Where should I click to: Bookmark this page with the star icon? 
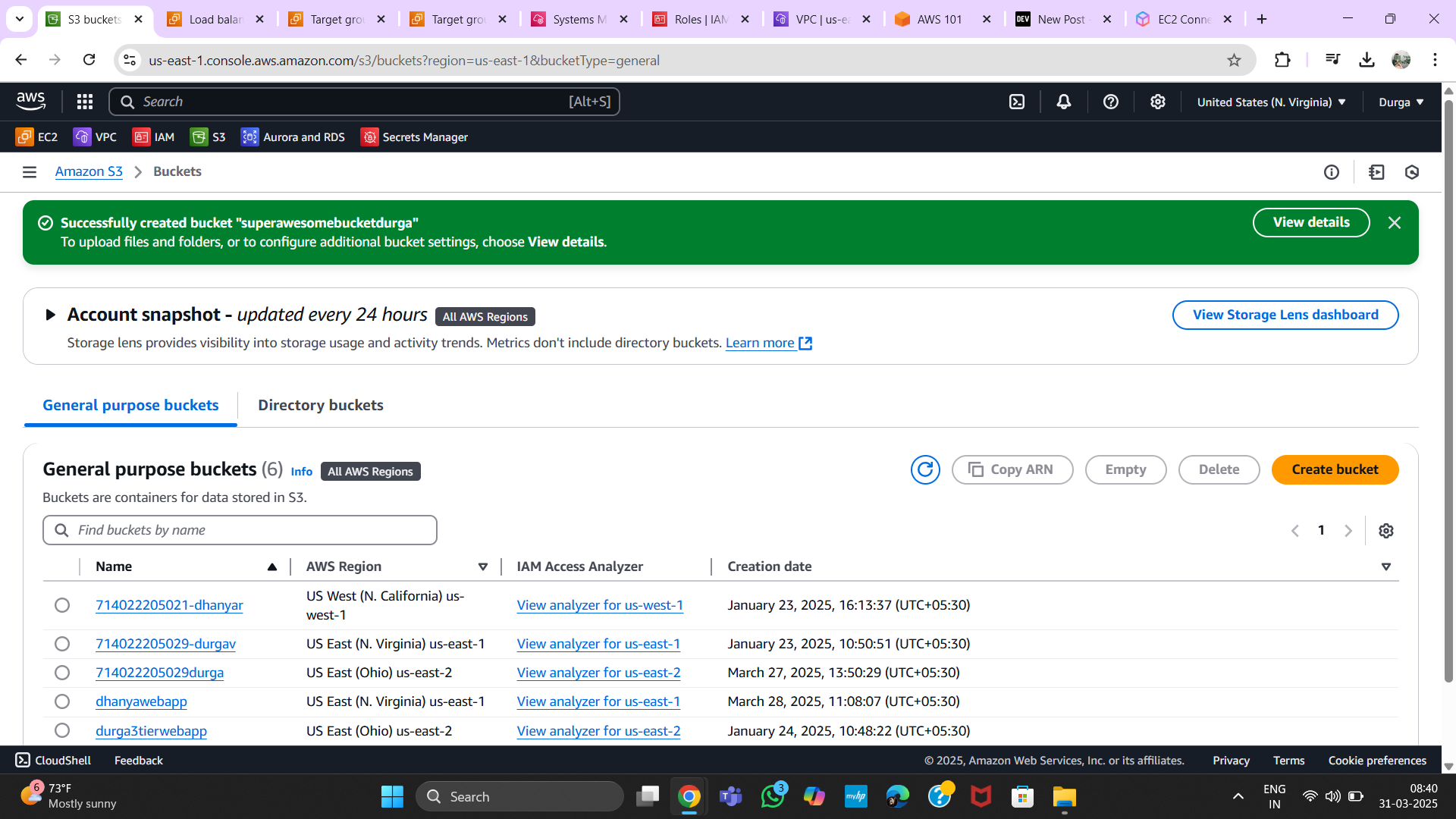tap(1235, 60)
